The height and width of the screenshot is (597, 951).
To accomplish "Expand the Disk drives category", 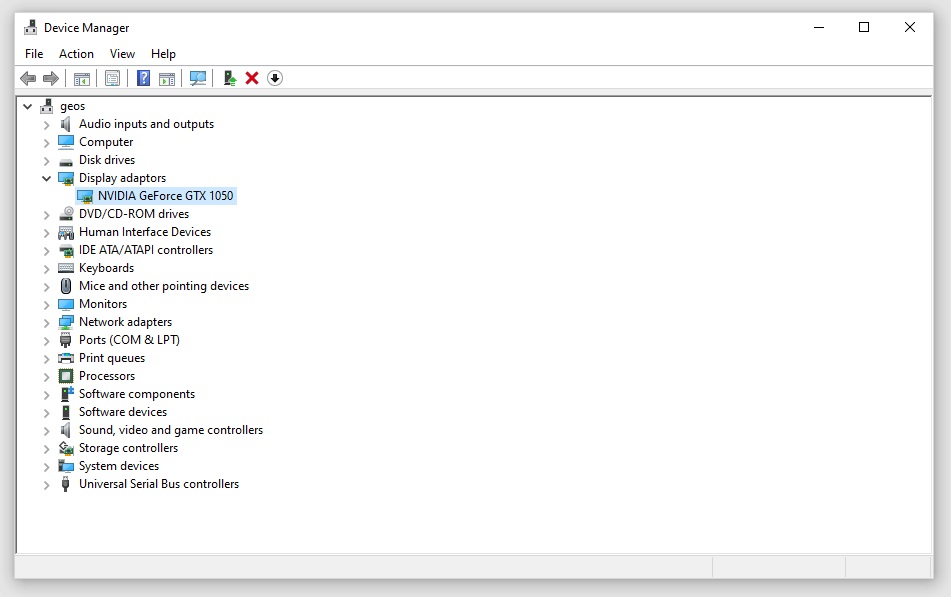I will click(46, 160).
